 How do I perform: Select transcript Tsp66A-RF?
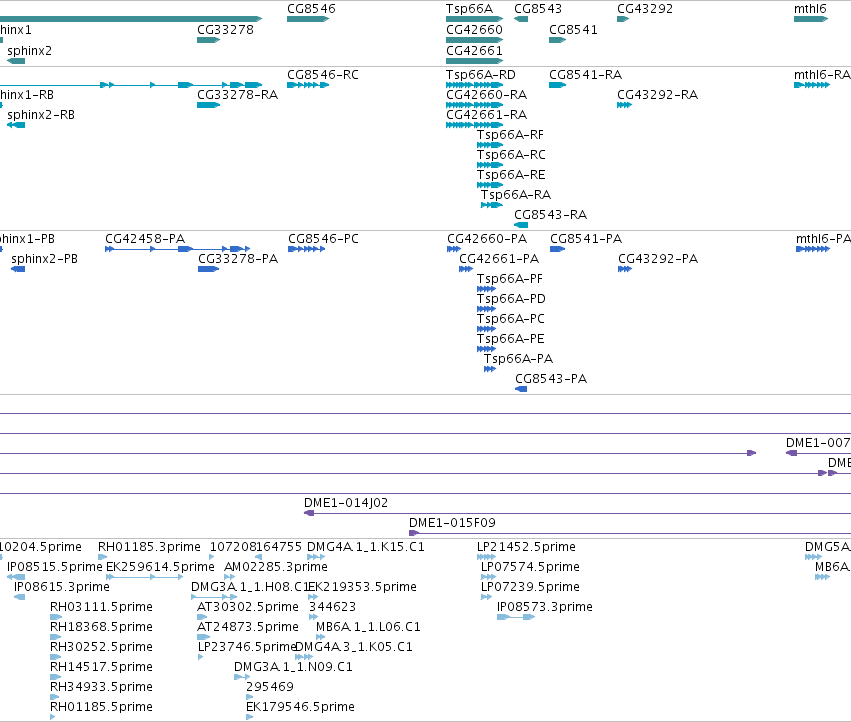coord(490,145)
